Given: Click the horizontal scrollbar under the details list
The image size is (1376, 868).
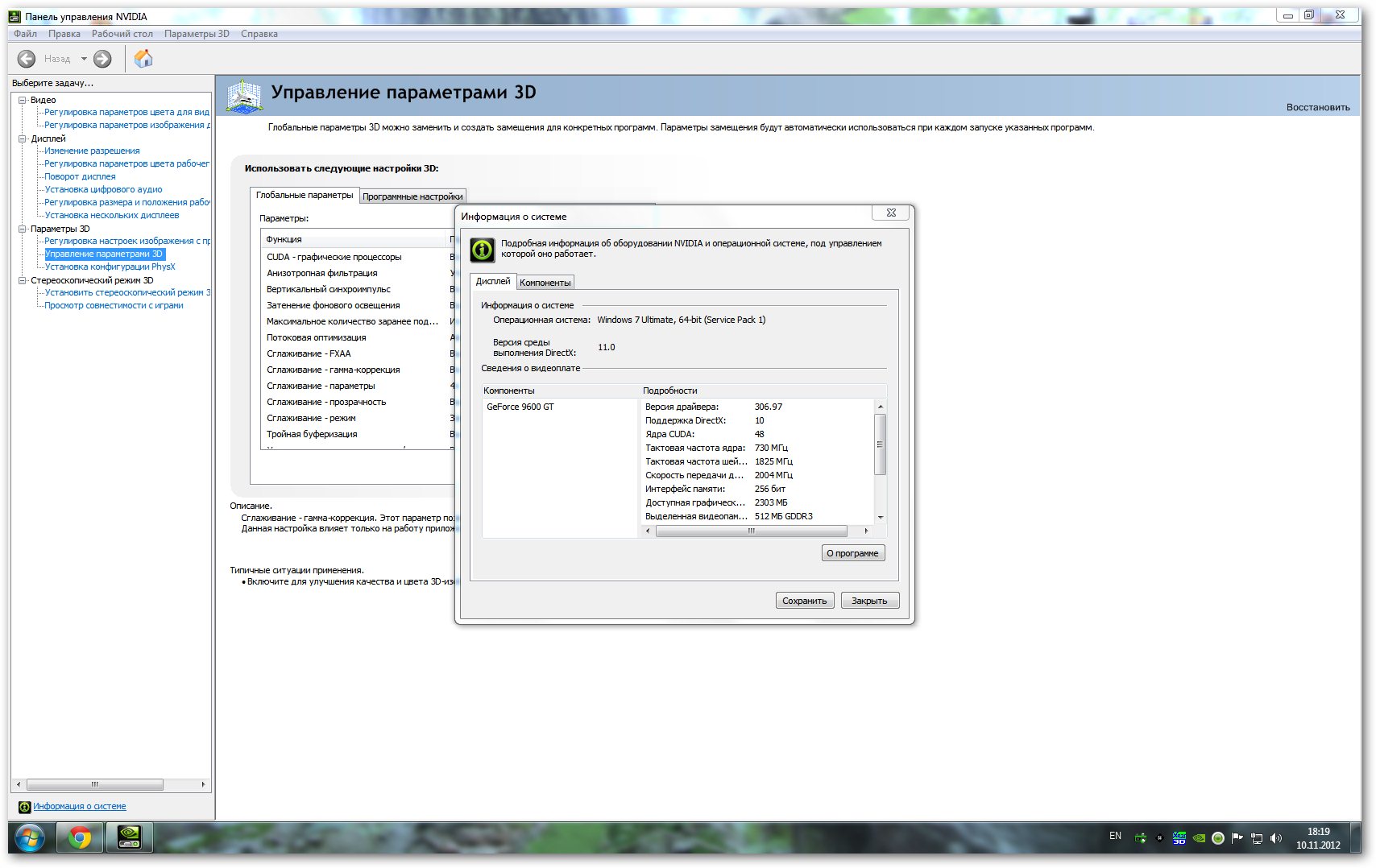Looking at the screenshot, I should click(752, 531).
